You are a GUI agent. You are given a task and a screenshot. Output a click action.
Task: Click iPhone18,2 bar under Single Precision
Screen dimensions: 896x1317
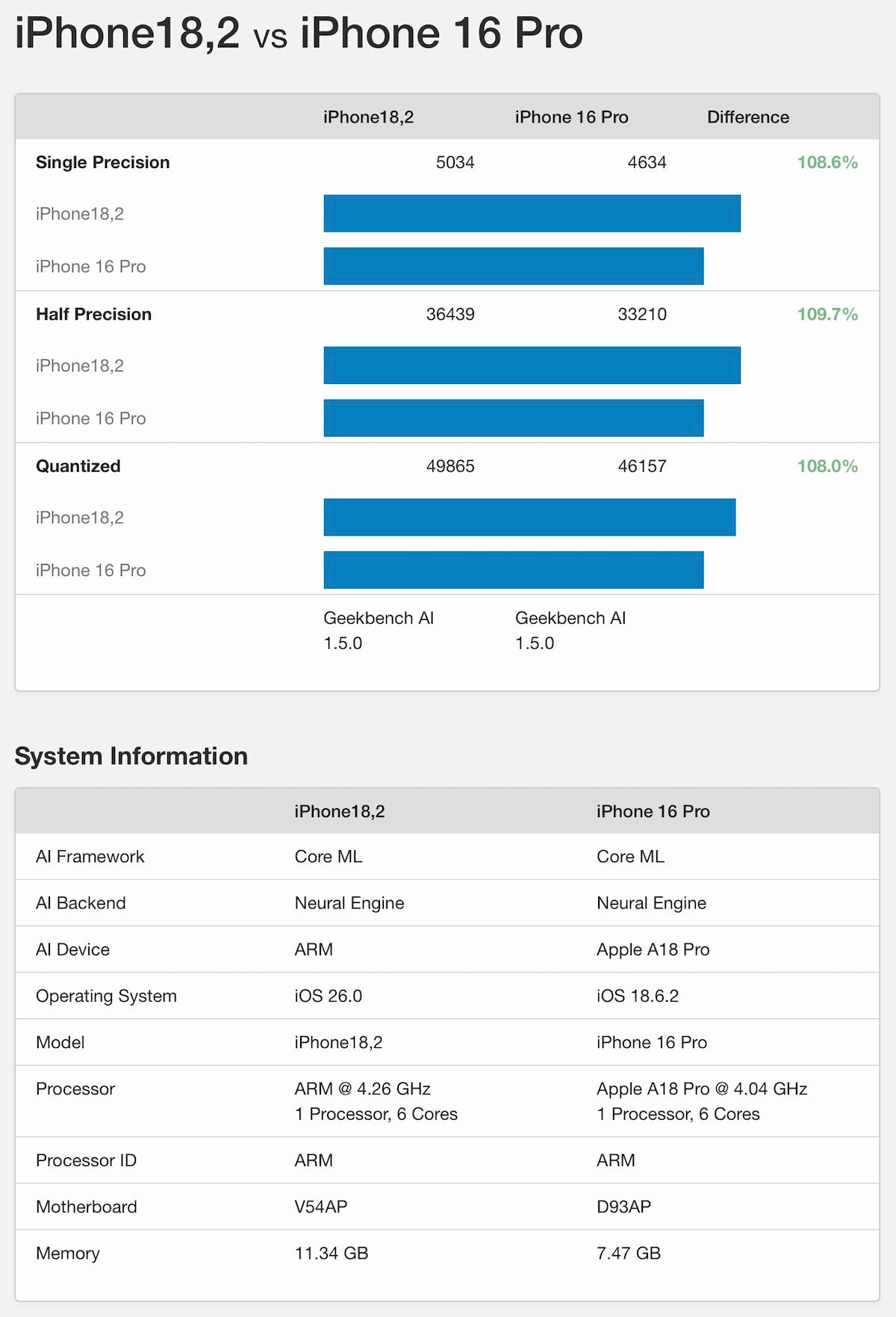532,214
